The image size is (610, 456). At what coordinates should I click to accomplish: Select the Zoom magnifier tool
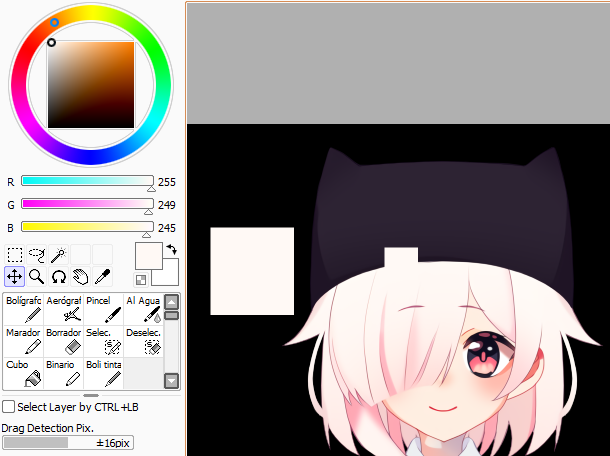tap(37, 277)
